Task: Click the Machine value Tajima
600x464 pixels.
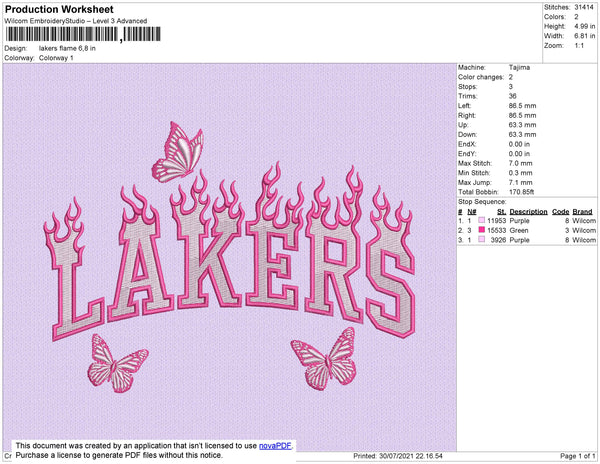Action: (519, 67)
